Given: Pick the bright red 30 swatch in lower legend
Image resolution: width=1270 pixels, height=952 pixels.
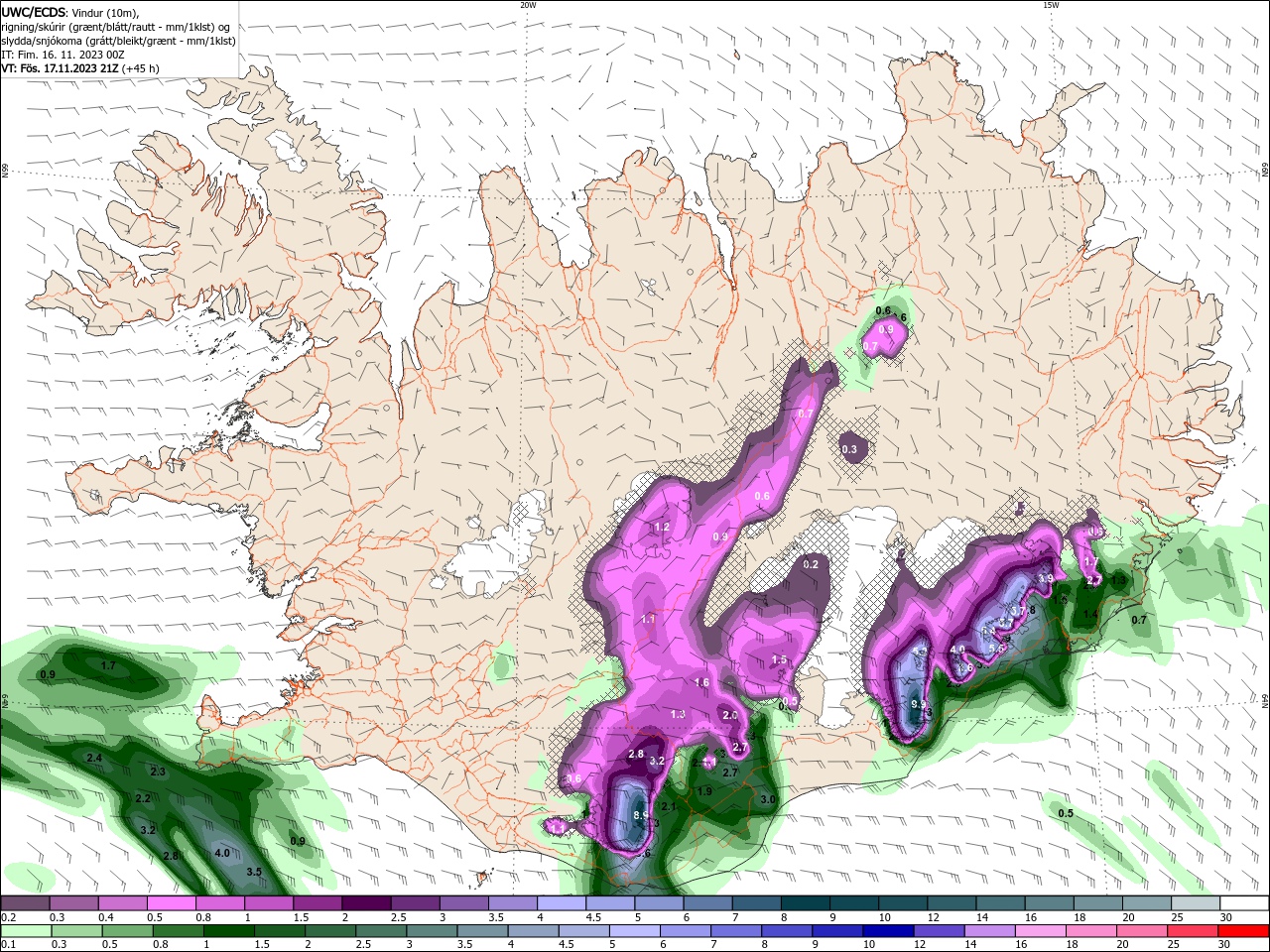Looking at the screenshot, I should [x=1243, y=931].
